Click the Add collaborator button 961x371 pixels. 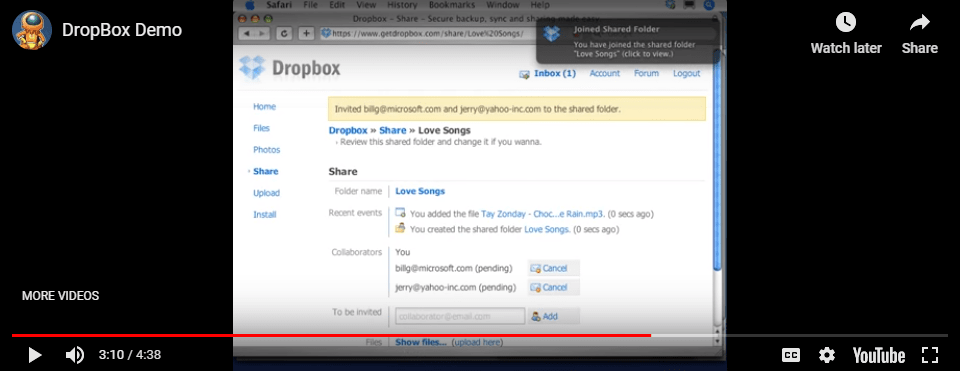553,316
